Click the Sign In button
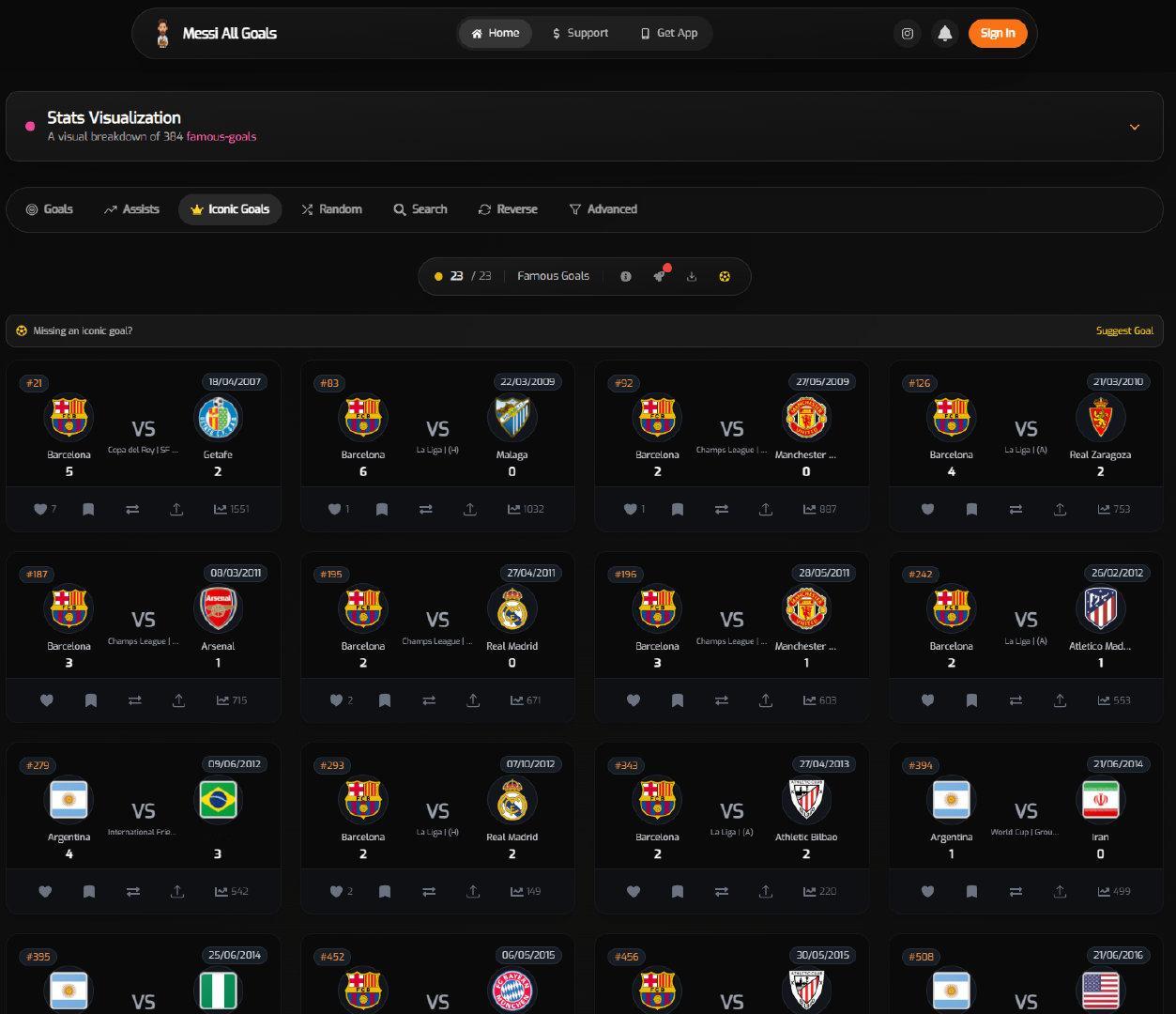The image size is (1176, 1014). (998, 33)
